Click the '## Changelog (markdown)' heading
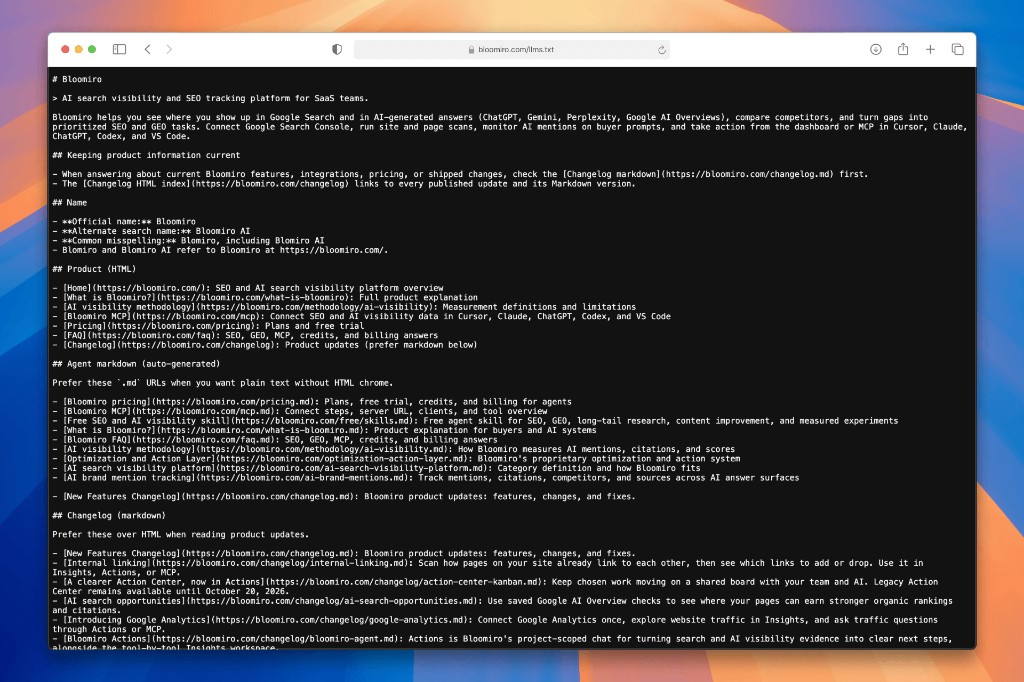The width and height of the screenshot is (1024, 682). [109, 515]
